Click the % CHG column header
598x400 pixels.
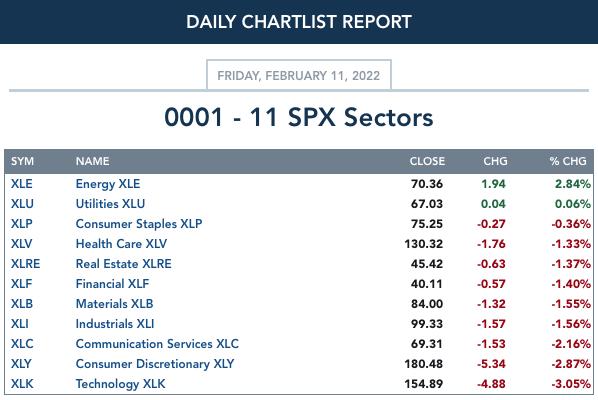[x=568, y=161]
